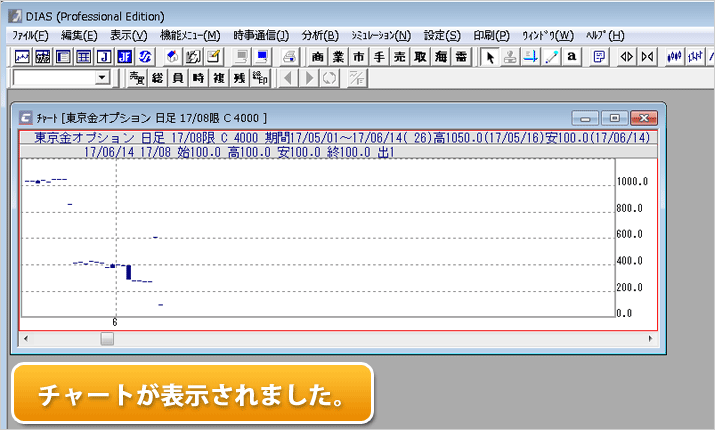Open the 印刷(P) menu
The image size is (715, 430).
[490, 35]
